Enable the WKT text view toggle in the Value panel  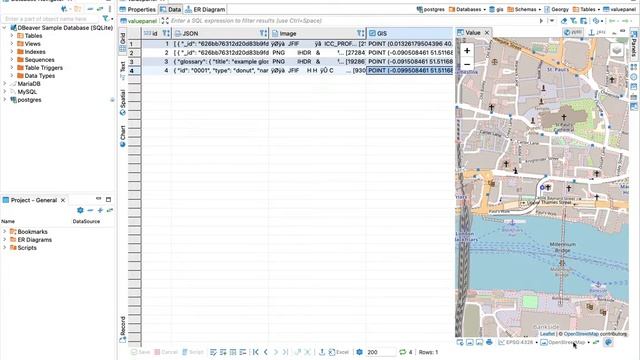tap(598, 32)
